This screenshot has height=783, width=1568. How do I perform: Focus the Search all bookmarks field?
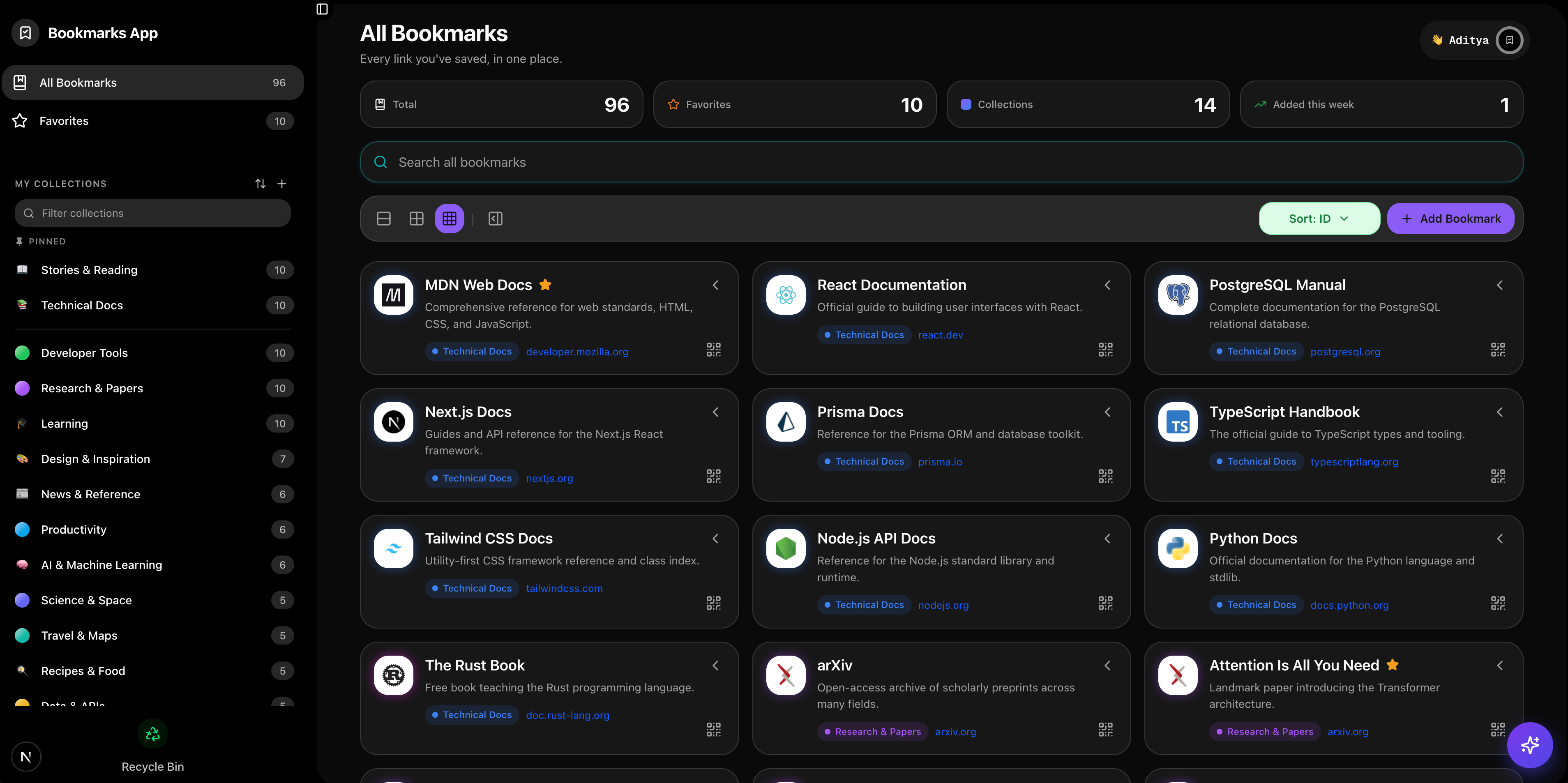pyautogui.click(x=941, y=162)
